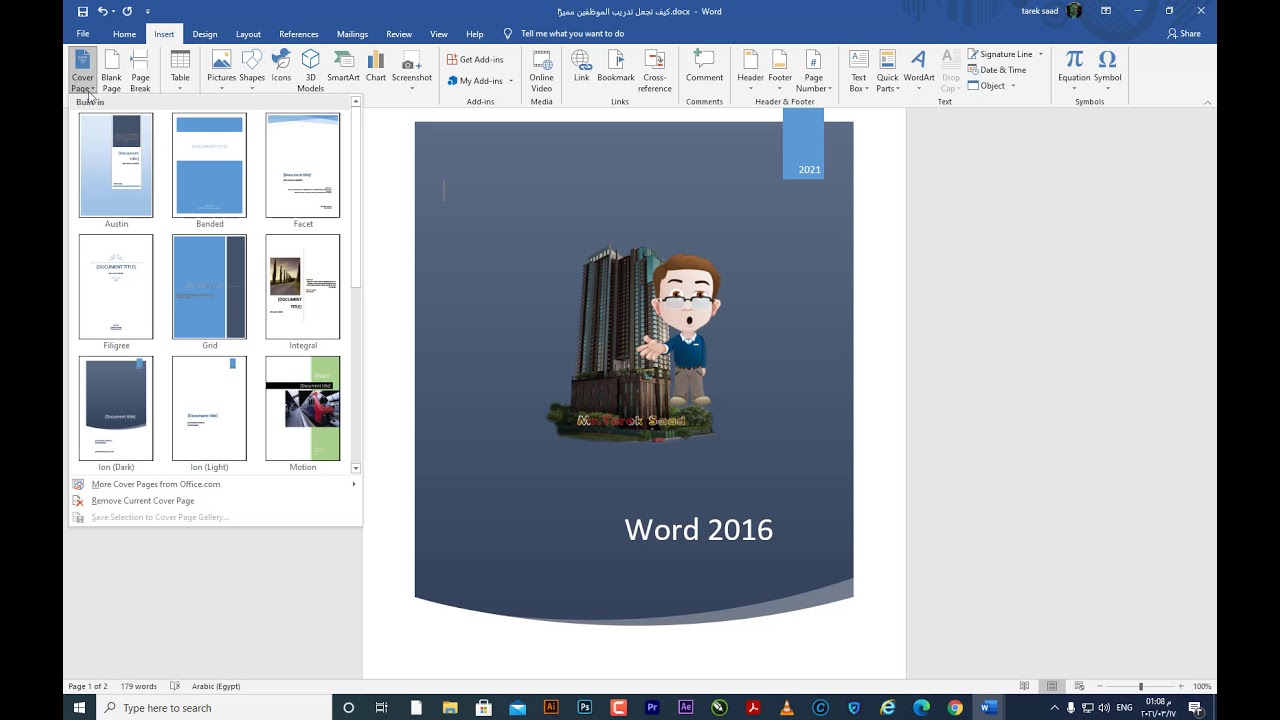Image resolution: width=1280 pixels, height=720 pixels.
Task: Save the document from Quick Access Toolbar
Action: (x=82, y=11)
